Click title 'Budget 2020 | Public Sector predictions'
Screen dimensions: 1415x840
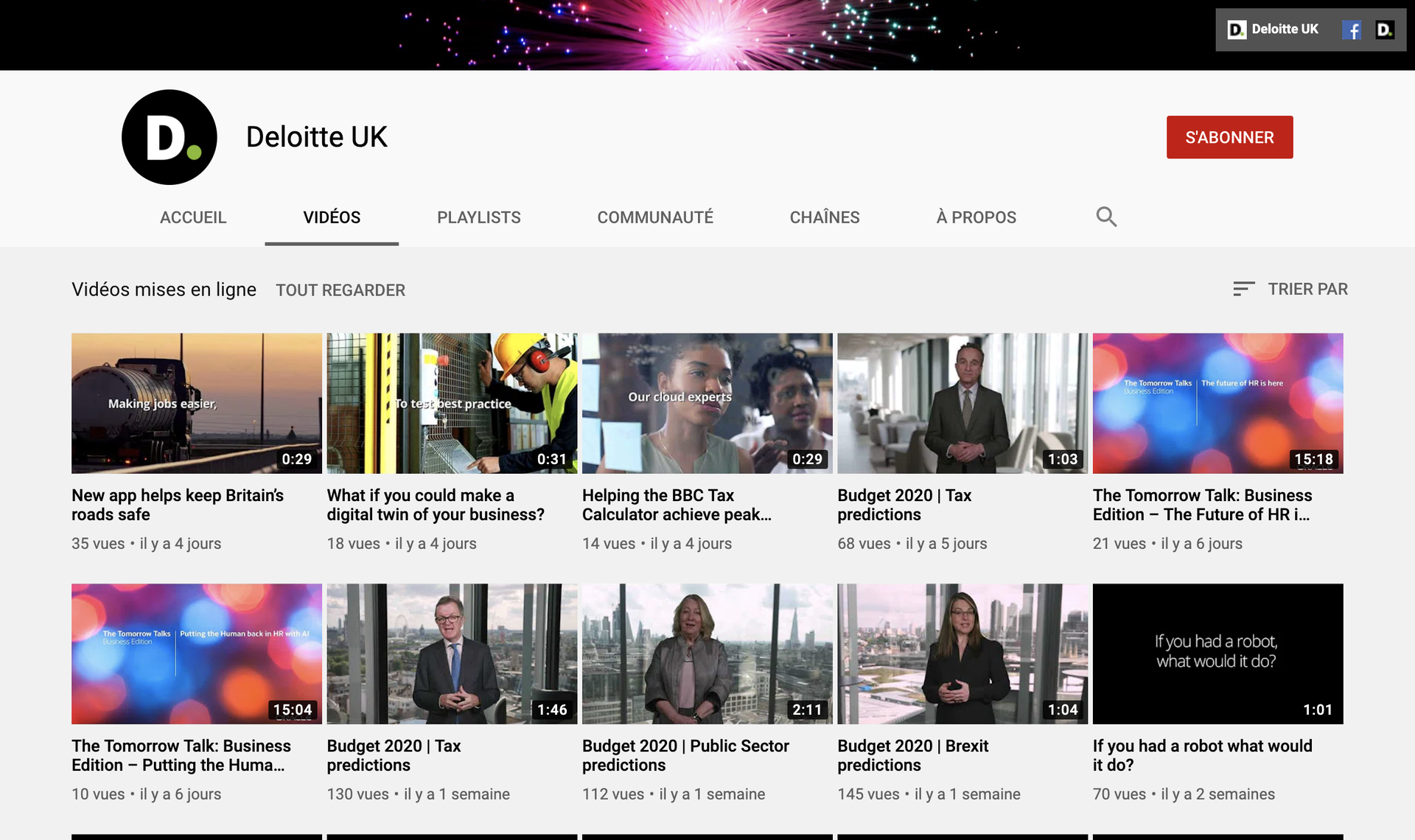685,755
